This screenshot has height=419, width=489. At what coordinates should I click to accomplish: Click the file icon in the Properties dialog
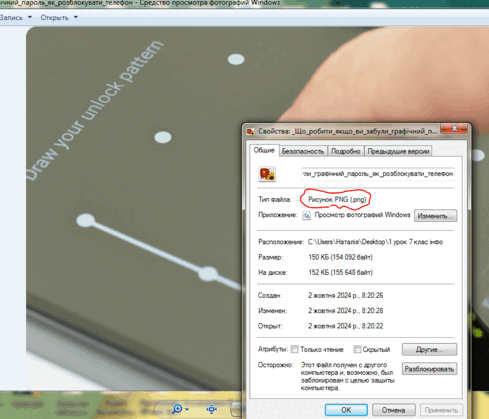(267, 174)
